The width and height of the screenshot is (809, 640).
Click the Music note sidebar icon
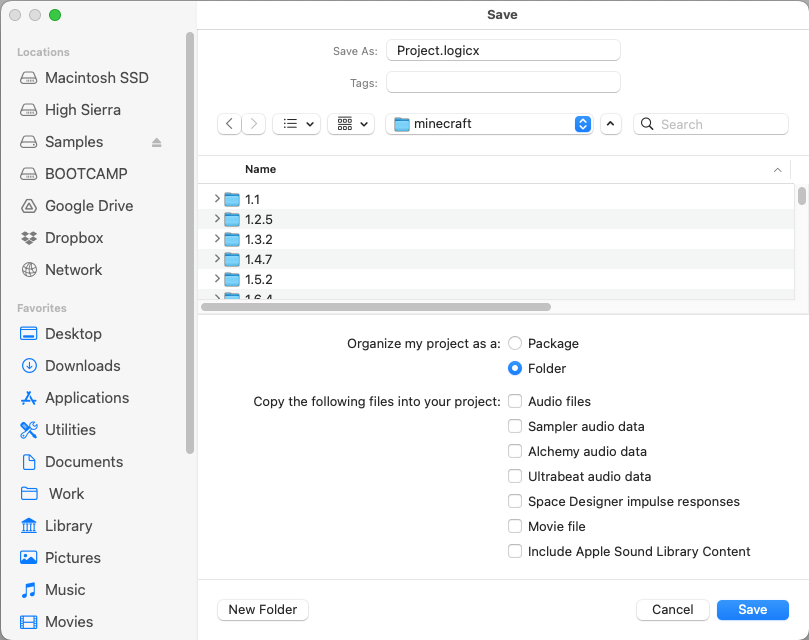pos(28,590)
